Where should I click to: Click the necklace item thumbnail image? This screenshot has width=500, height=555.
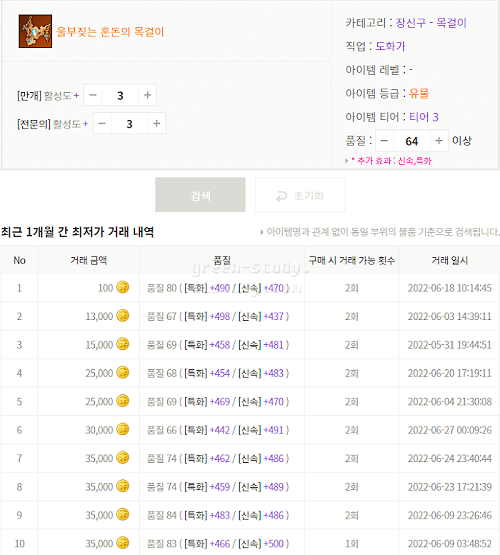point(35,31)
